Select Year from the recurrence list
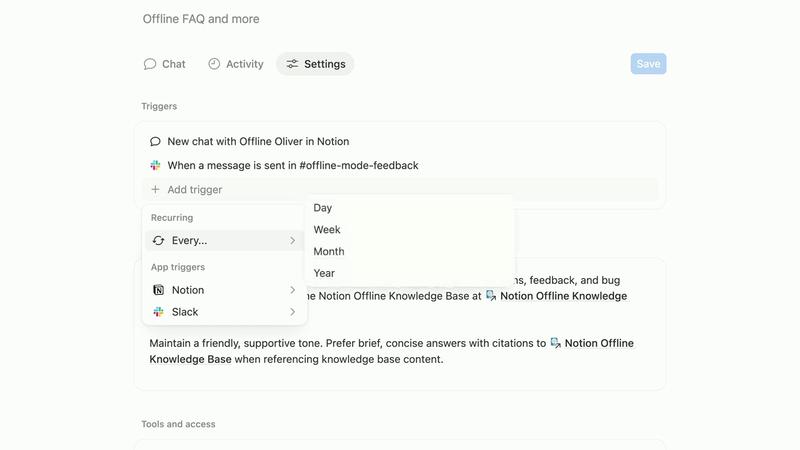Image resolution: width=800 pixels, height=450 pixels. point(324,273)
